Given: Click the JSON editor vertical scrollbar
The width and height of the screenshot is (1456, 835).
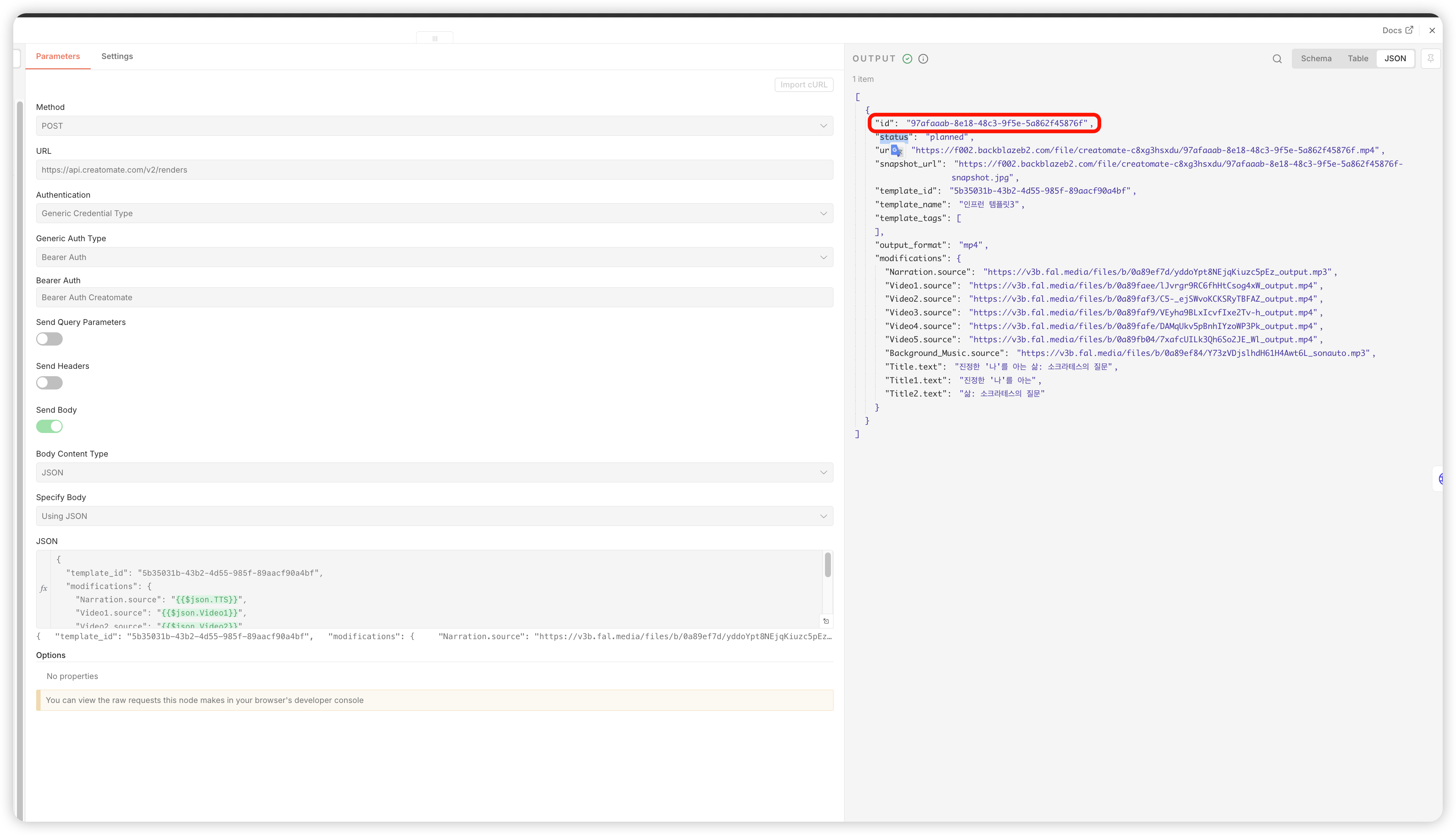Looking at the screenshot, I should (828, 565).
